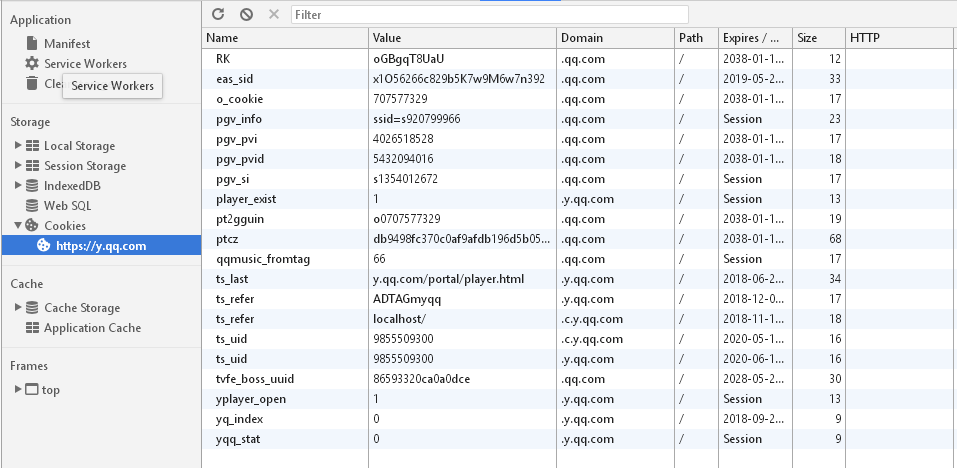Click value ssid=s920799966
Screen dimensions: 957x468
(x=417, y=119)
